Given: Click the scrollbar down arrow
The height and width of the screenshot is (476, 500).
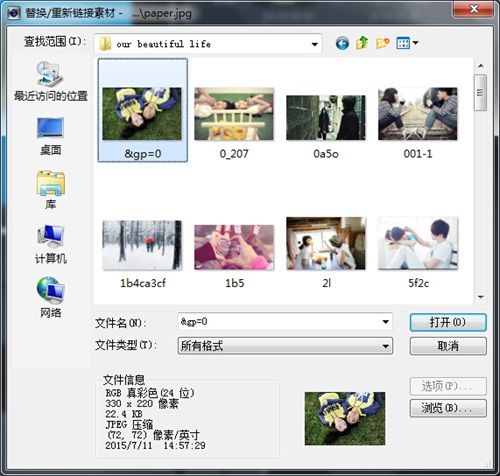Looking at the screenshot, I should [x=481, y=297].
